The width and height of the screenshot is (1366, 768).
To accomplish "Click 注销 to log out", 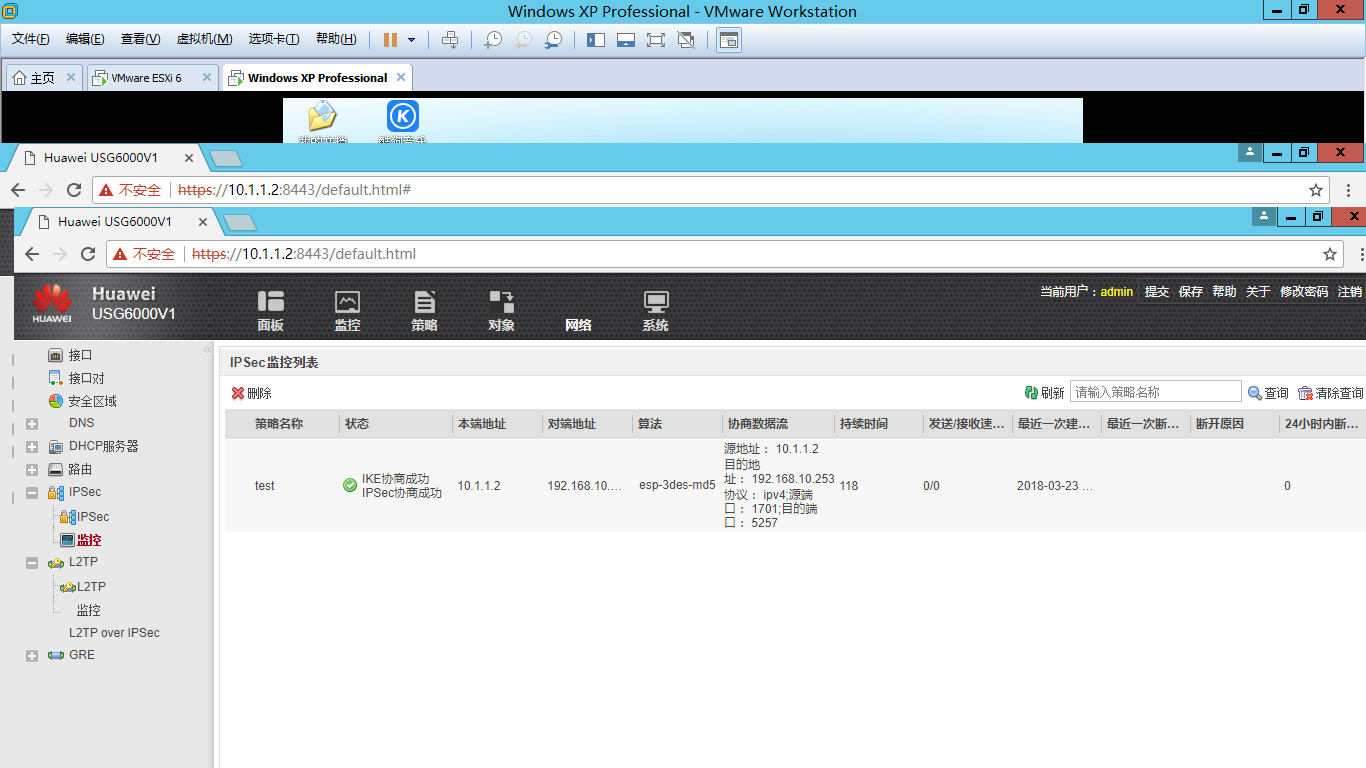I will click(x=1350, y=292).
